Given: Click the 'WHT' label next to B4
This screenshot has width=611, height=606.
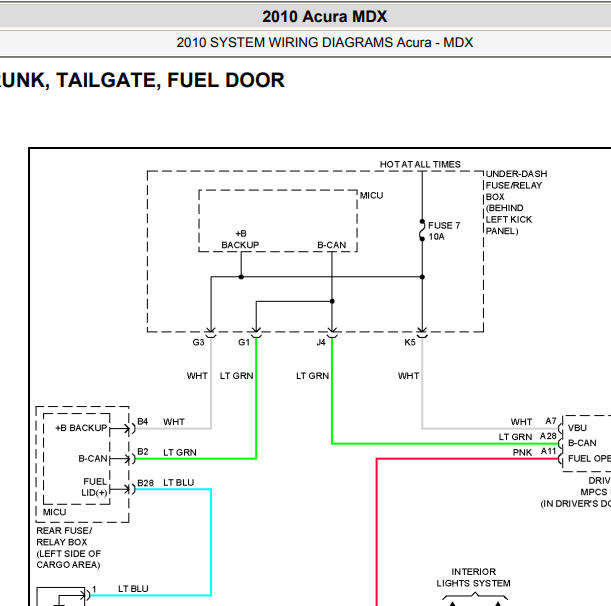Looking at the screenshot, I should 174,422.
